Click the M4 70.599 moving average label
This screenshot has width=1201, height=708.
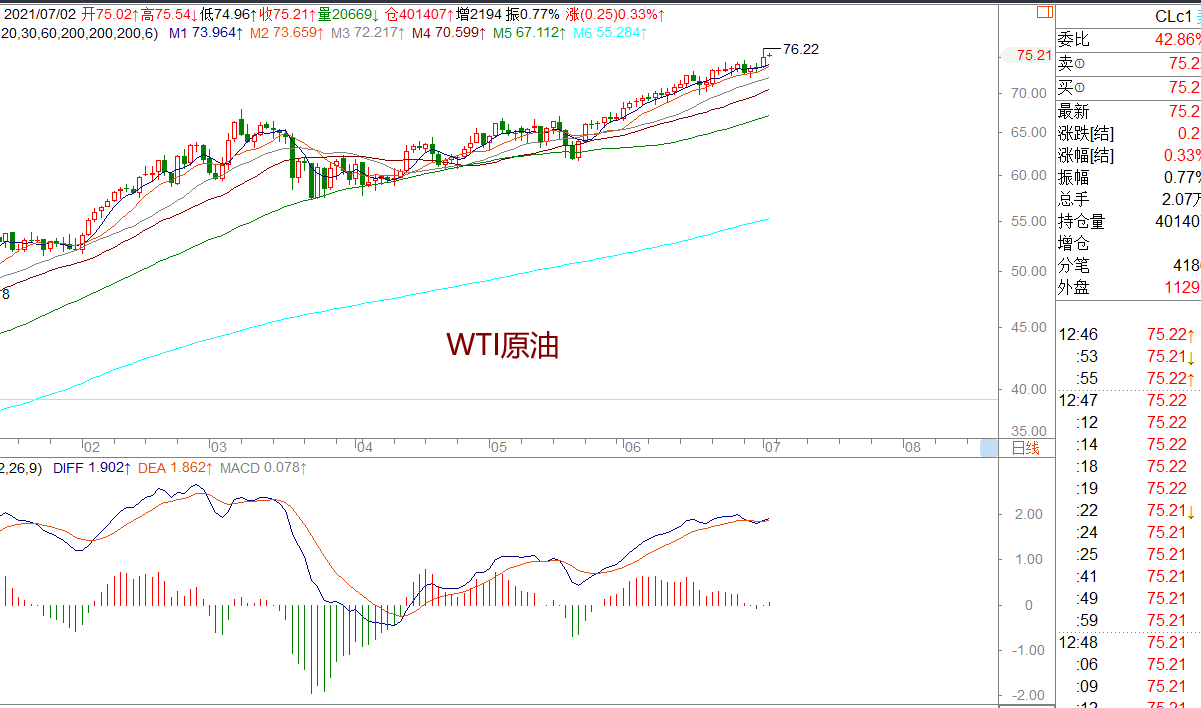[x=449, y=33]
